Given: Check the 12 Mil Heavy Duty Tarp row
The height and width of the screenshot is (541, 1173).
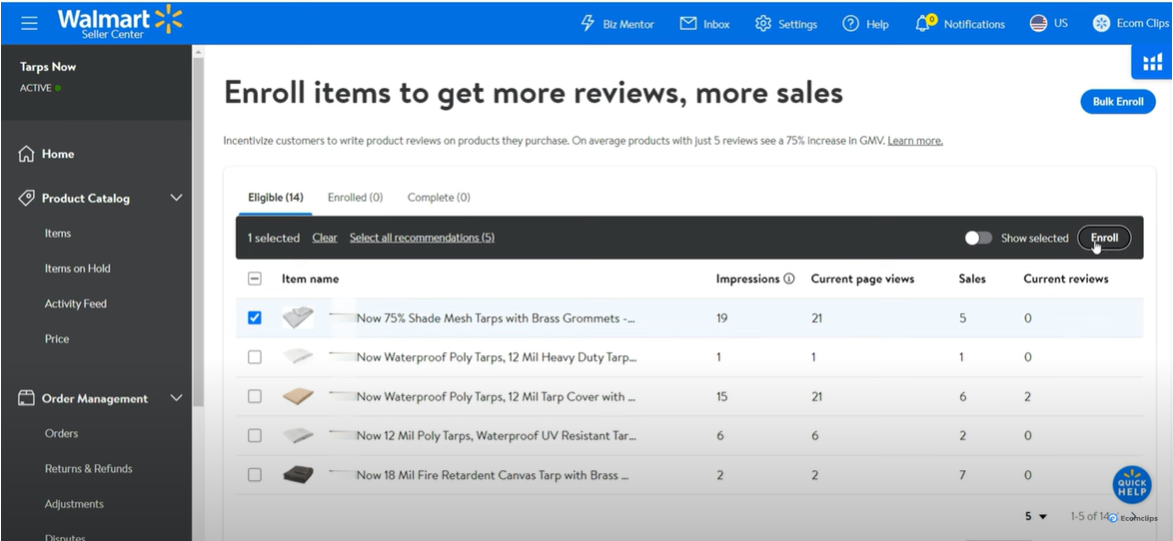Looking at the screenshot, I should [x=254, y=358].
